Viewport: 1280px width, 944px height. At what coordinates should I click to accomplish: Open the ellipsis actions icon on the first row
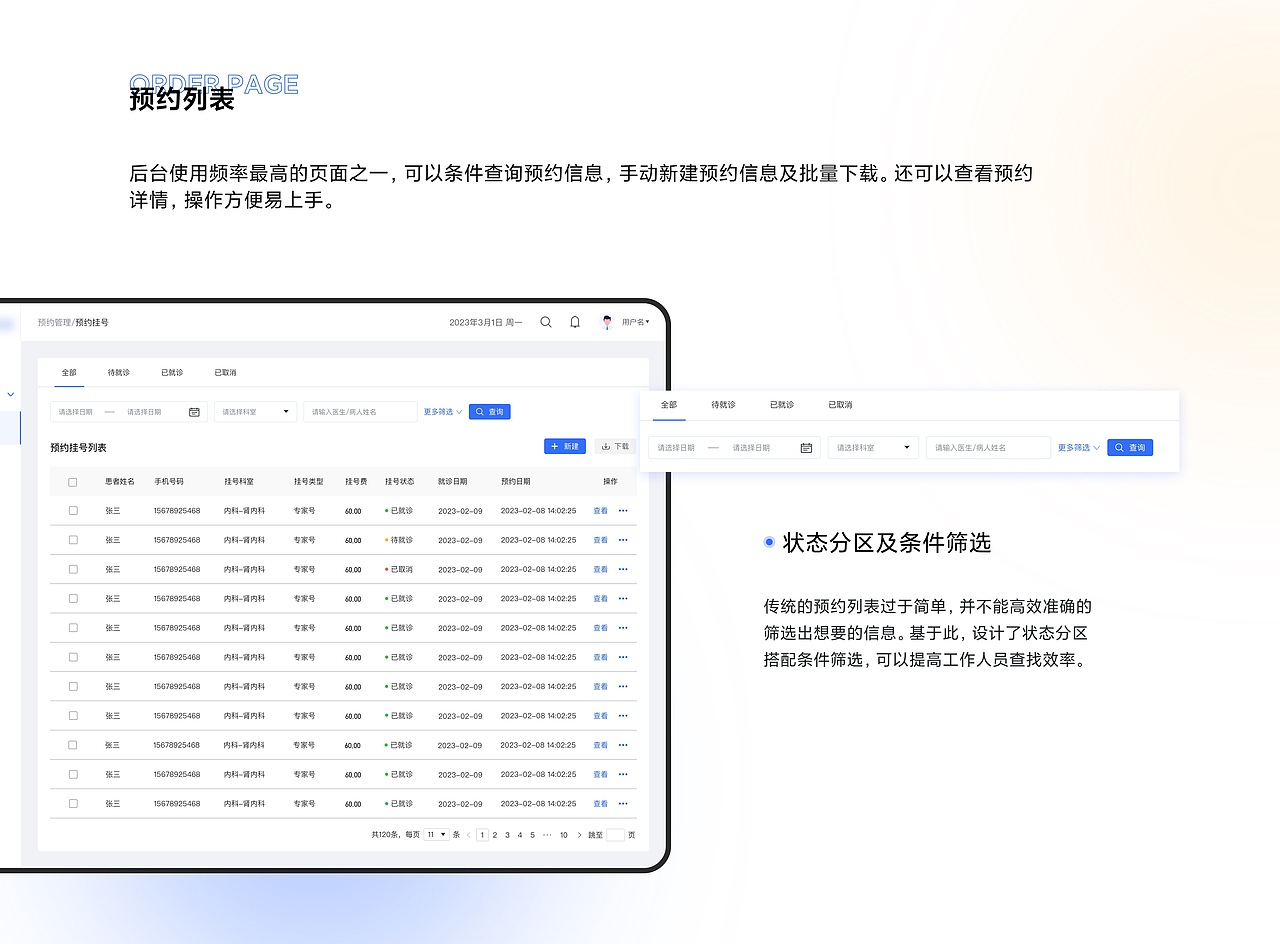tap(623, 510)
